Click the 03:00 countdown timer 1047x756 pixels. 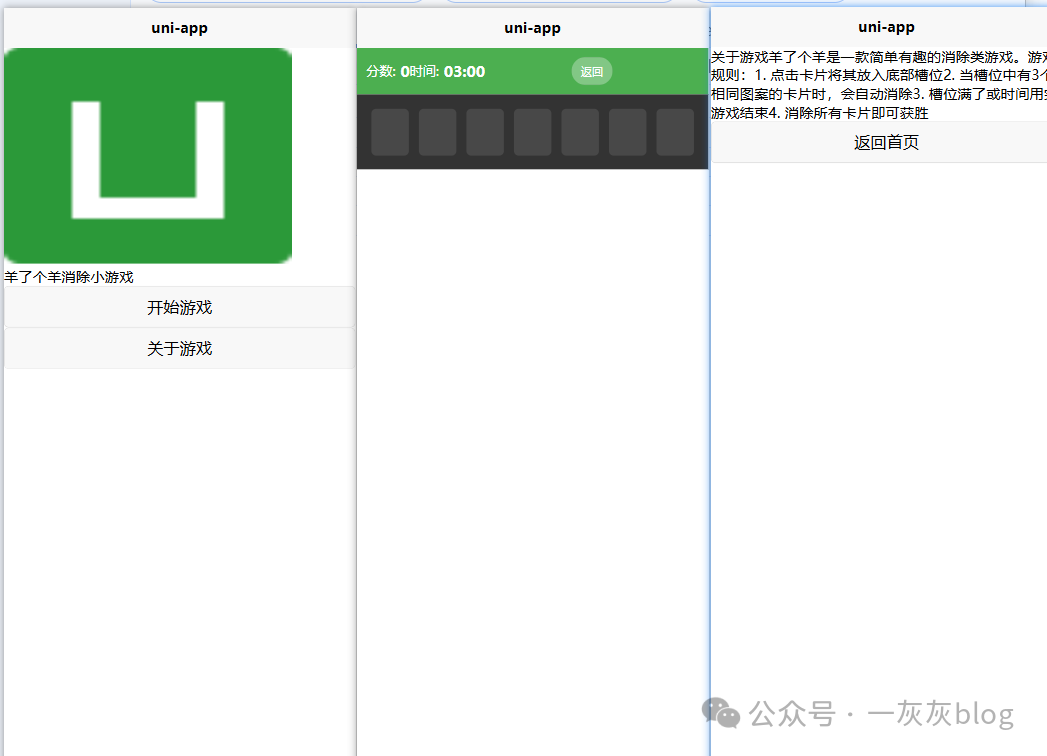click(464, 72)
